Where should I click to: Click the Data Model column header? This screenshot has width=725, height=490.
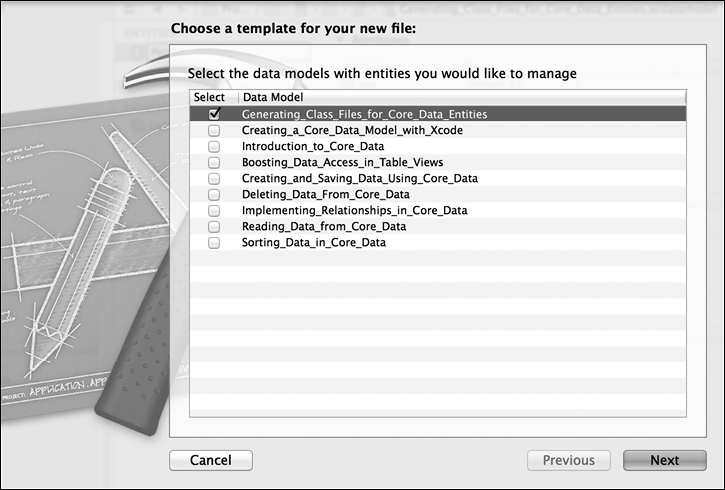coord(276,98)
